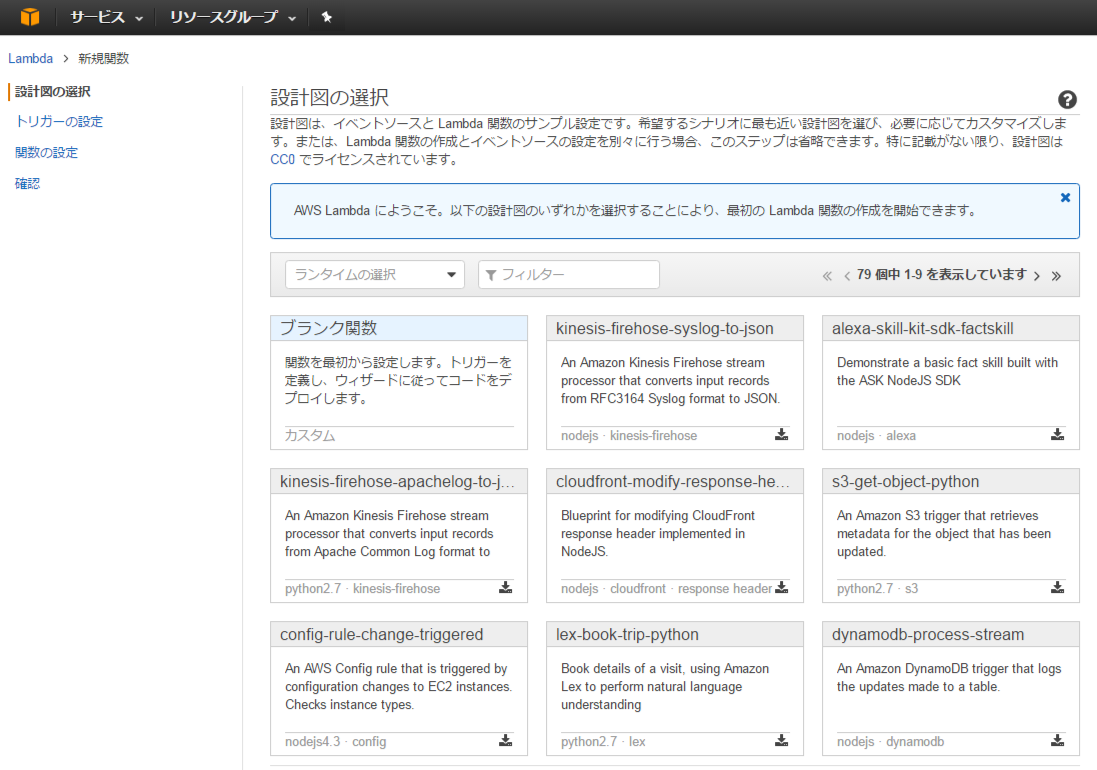1097x770 pixels.
Task: Click 'python2.7 · kinesis-firehose' tag text
Action: 362,589
